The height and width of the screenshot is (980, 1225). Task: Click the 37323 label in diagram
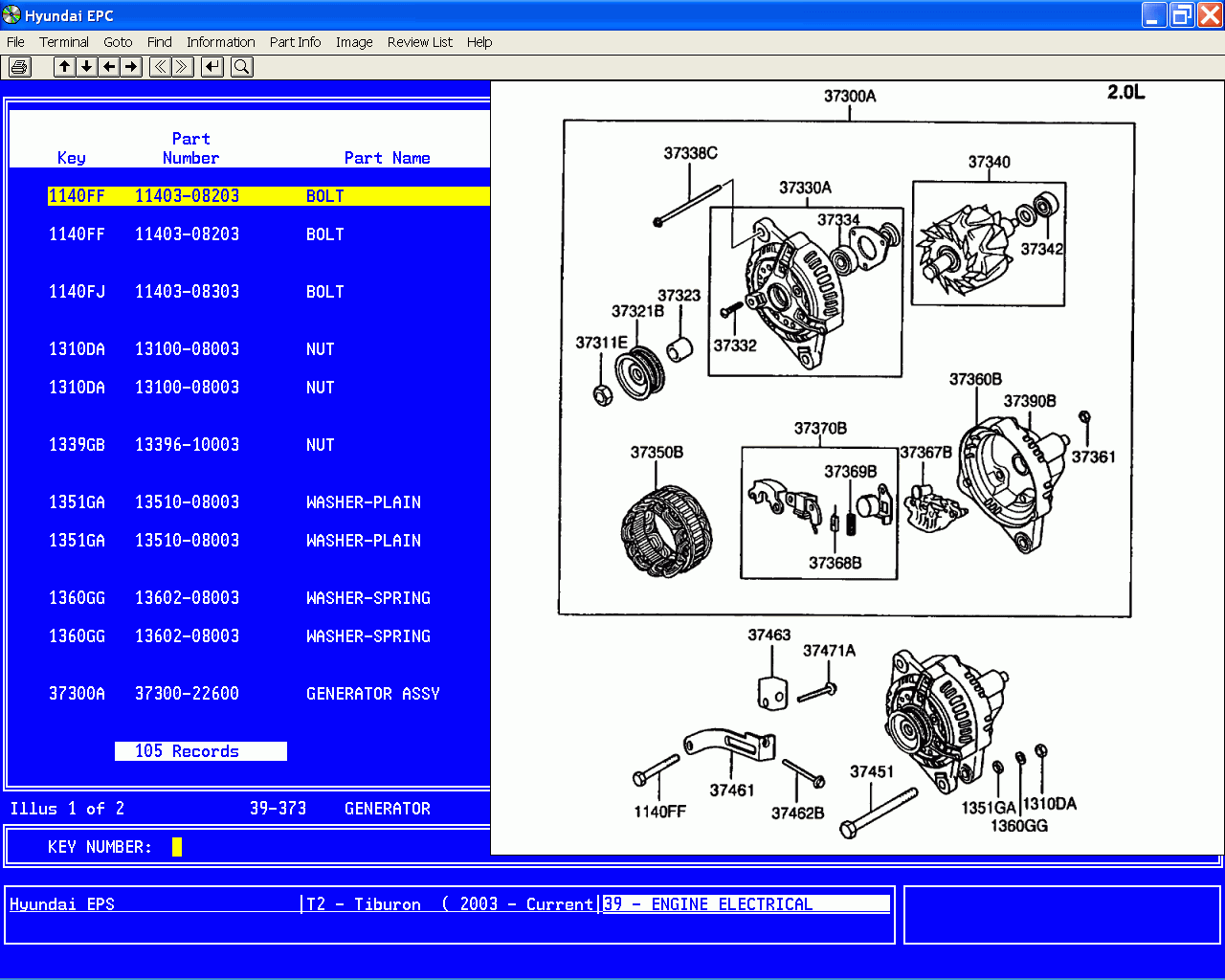click(x=679, y=296)
